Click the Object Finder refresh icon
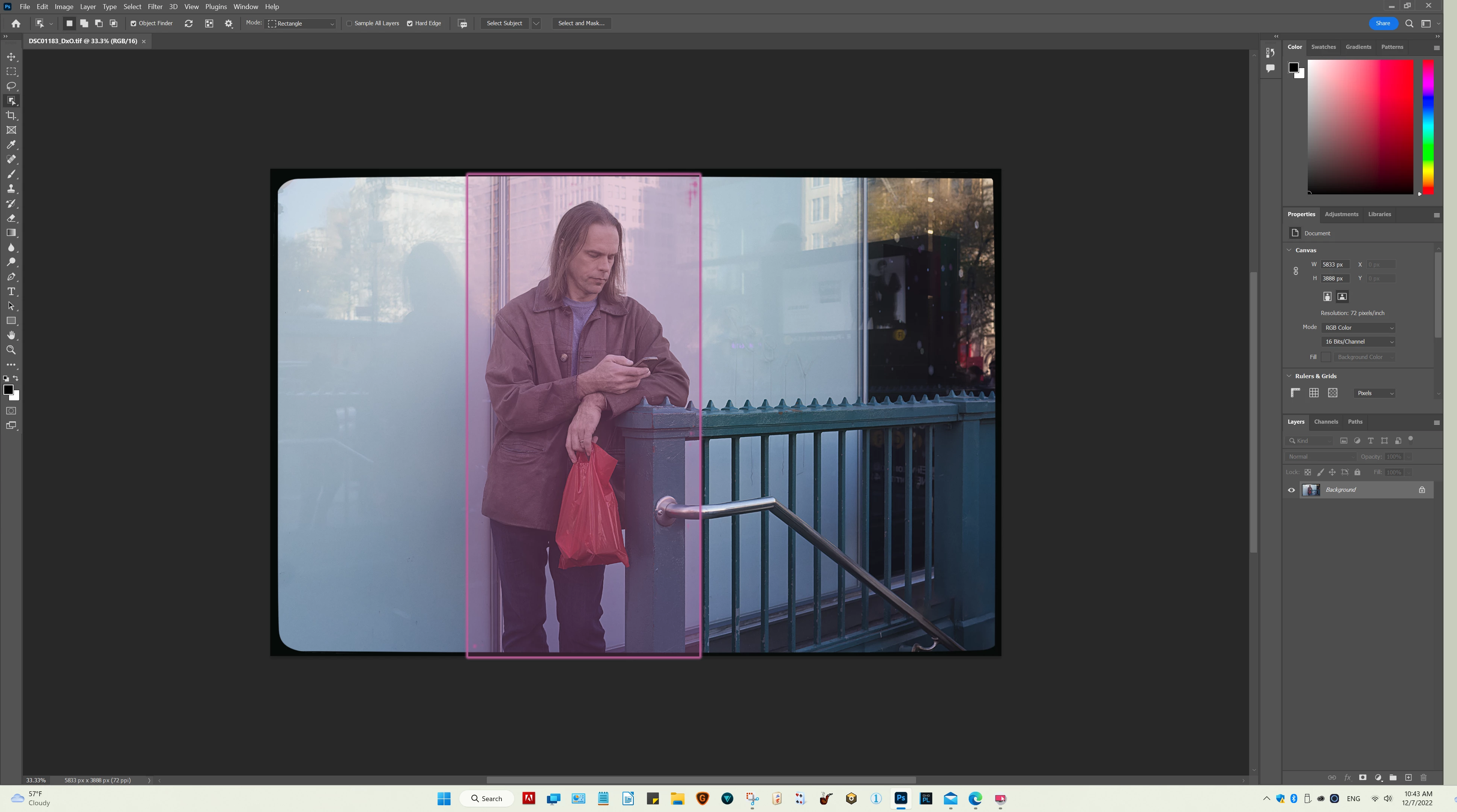This screenshot has width=1457, height=812. click(189, 23)
